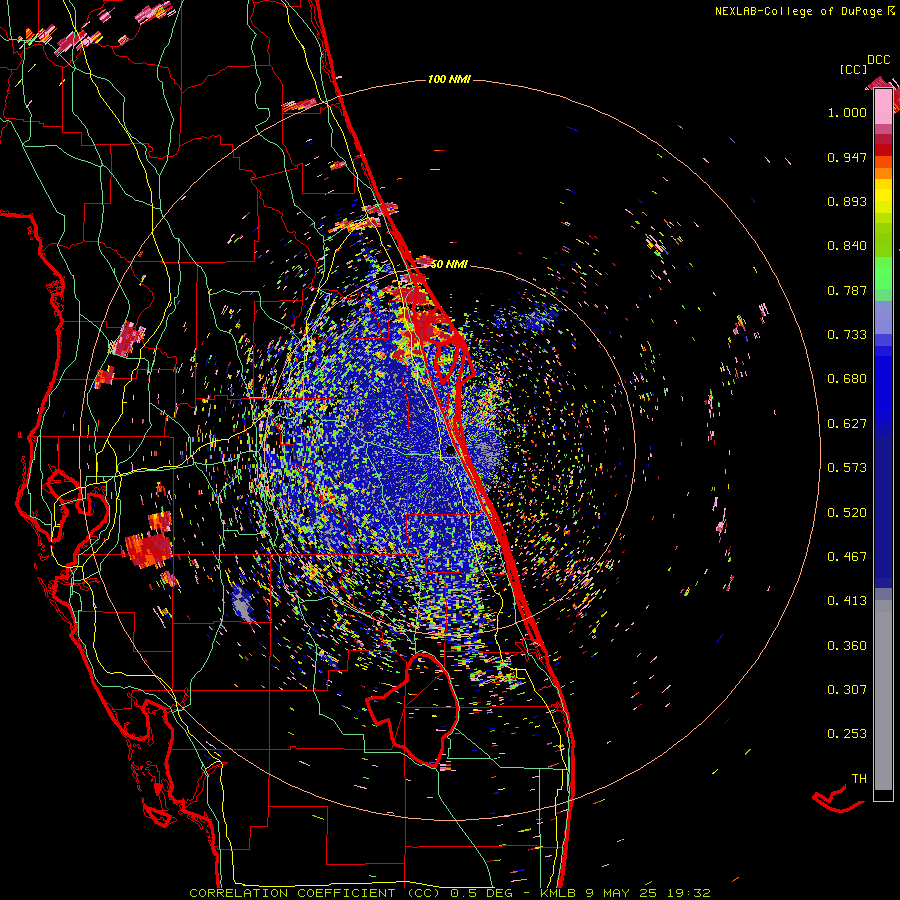Select the 0.413 legend value
This screenshot has width=900, height=900.
point(847,601)
